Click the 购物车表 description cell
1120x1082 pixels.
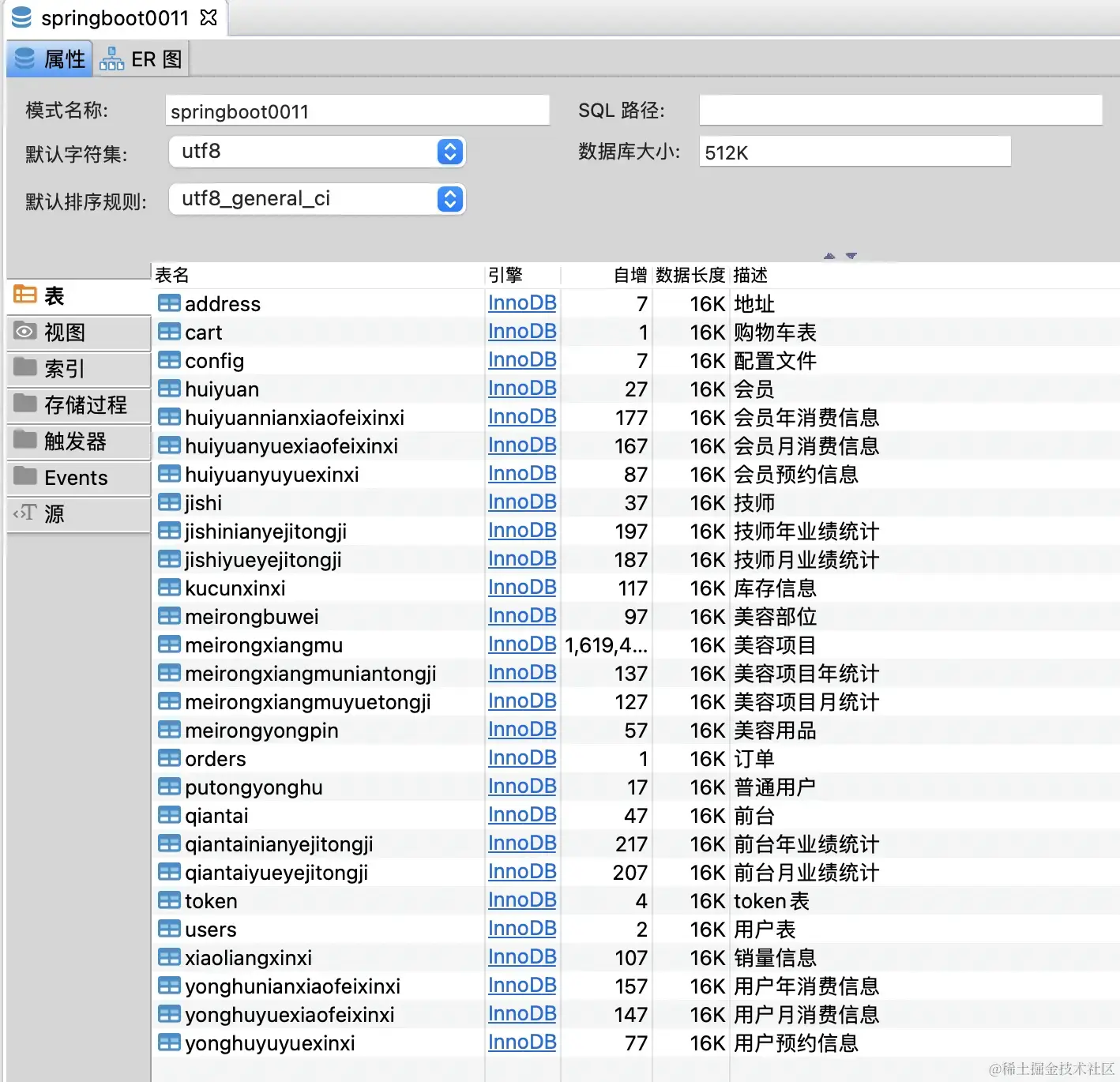pyautogui.click(x=775, y=332)
